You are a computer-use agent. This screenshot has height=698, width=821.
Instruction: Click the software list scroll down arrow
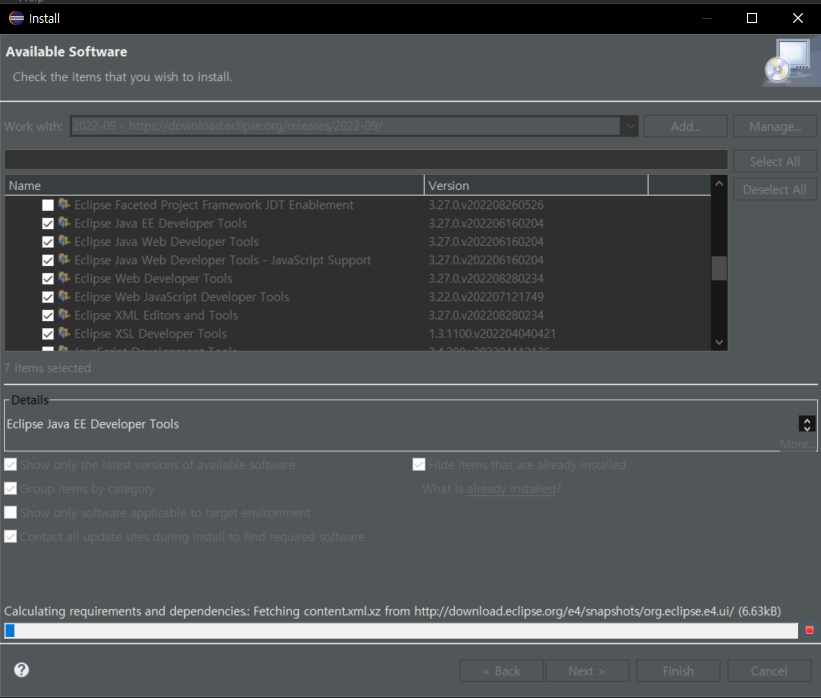(x=719, y=342)
